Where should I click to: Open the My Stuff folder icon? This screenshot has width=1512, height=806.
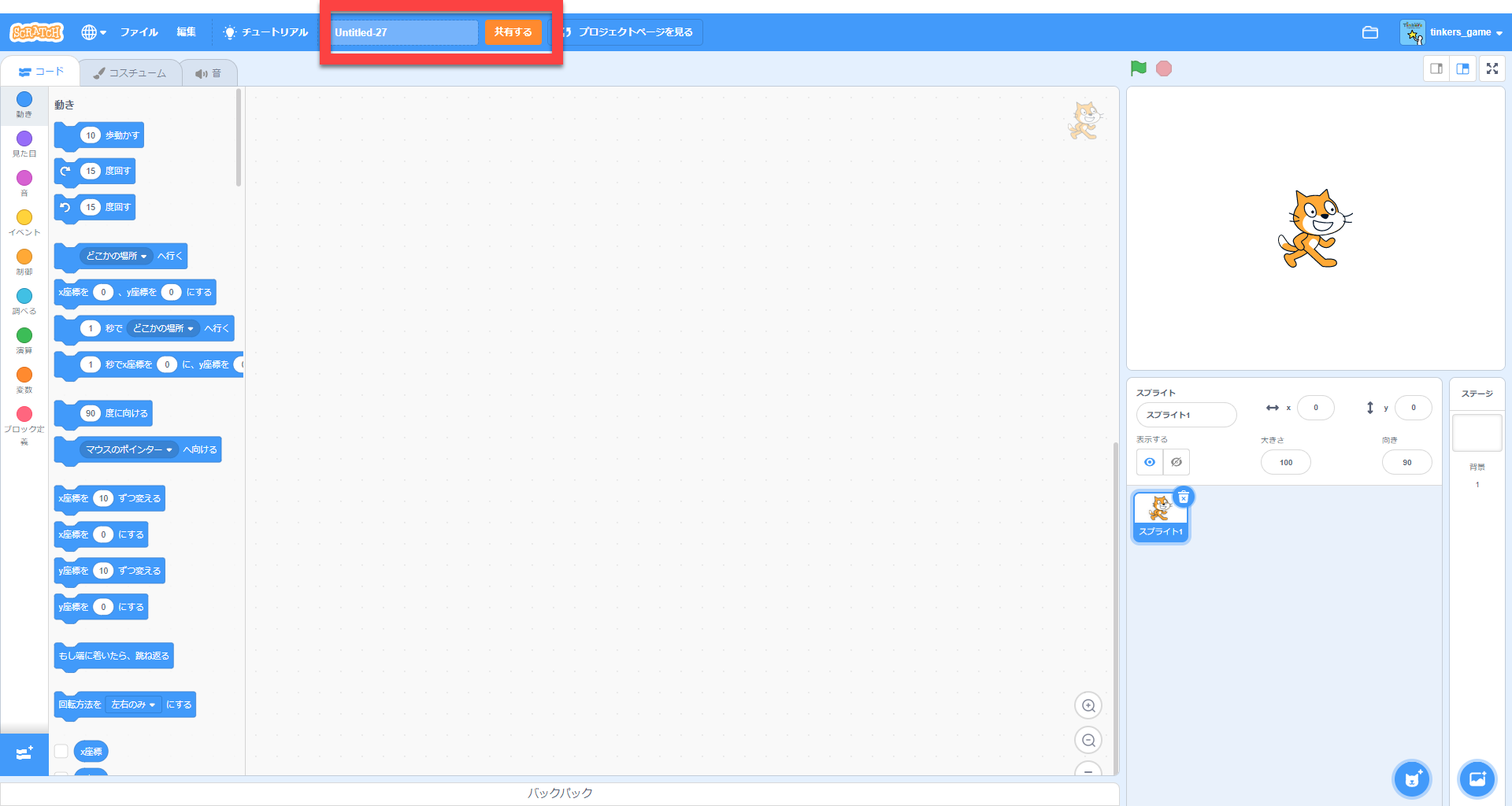coord(1369,32)
